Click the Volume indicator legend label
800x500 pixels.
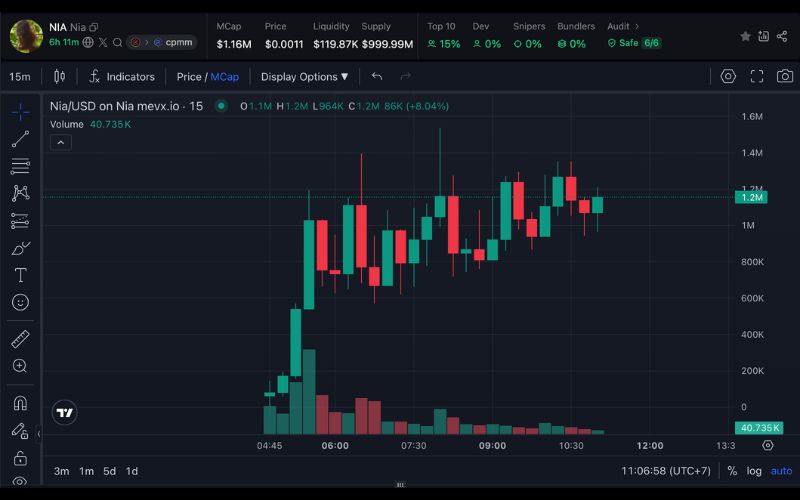[66, 124]
